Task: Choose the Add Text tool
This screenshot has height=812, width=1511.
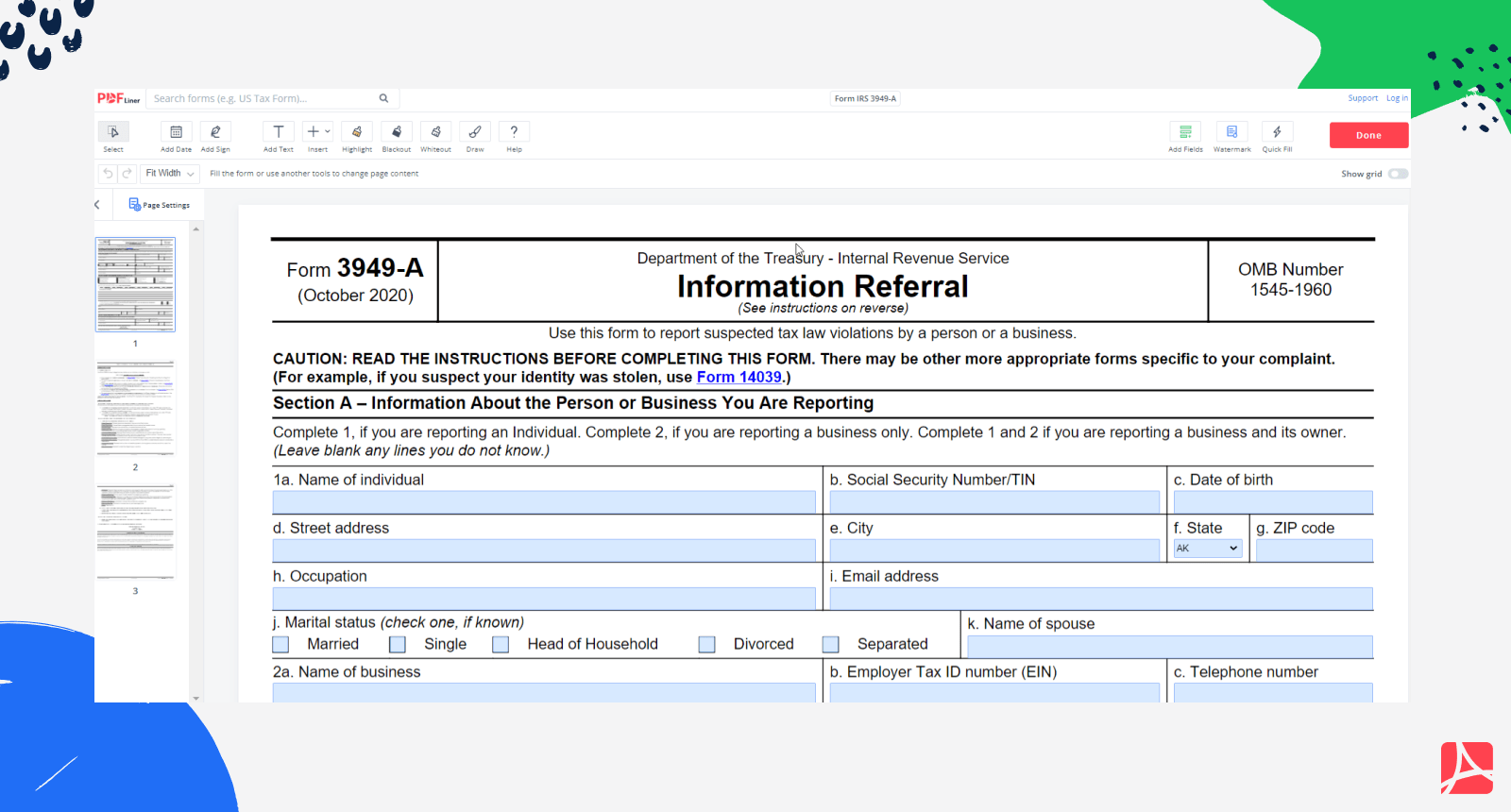Action: click(278, 132)
